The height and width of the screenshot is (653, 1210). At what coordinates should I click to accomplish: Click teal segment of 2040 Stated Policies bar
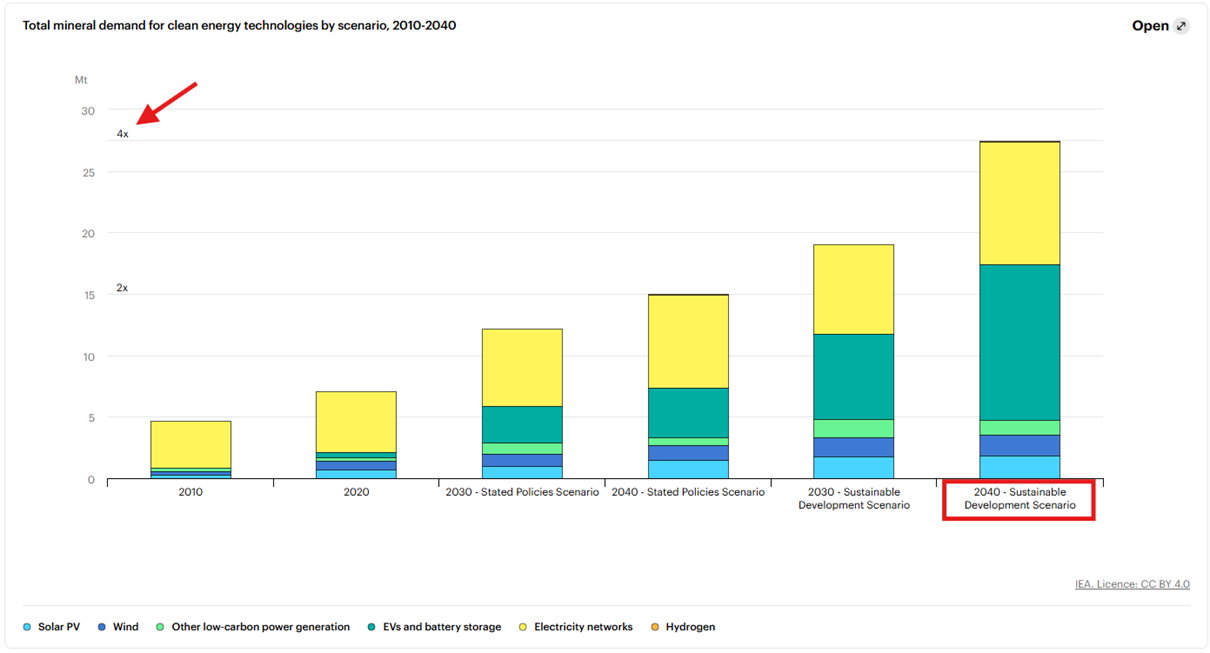pos(687,412)
